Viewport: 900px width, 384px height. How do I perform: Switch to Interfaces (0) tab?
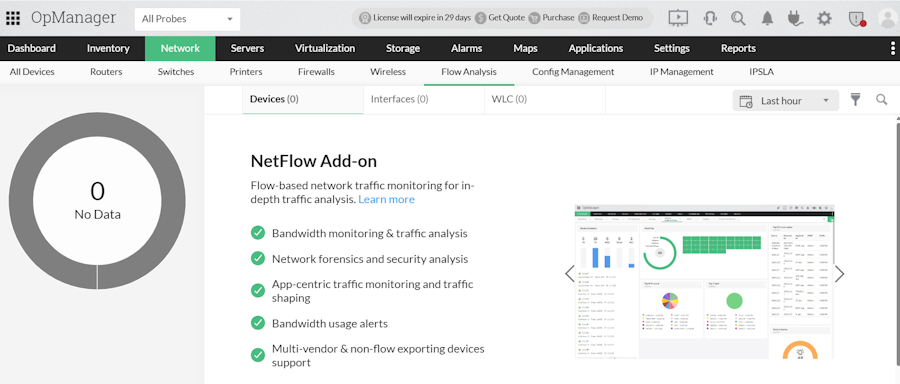pyautogui.click(x=424, y=99)
